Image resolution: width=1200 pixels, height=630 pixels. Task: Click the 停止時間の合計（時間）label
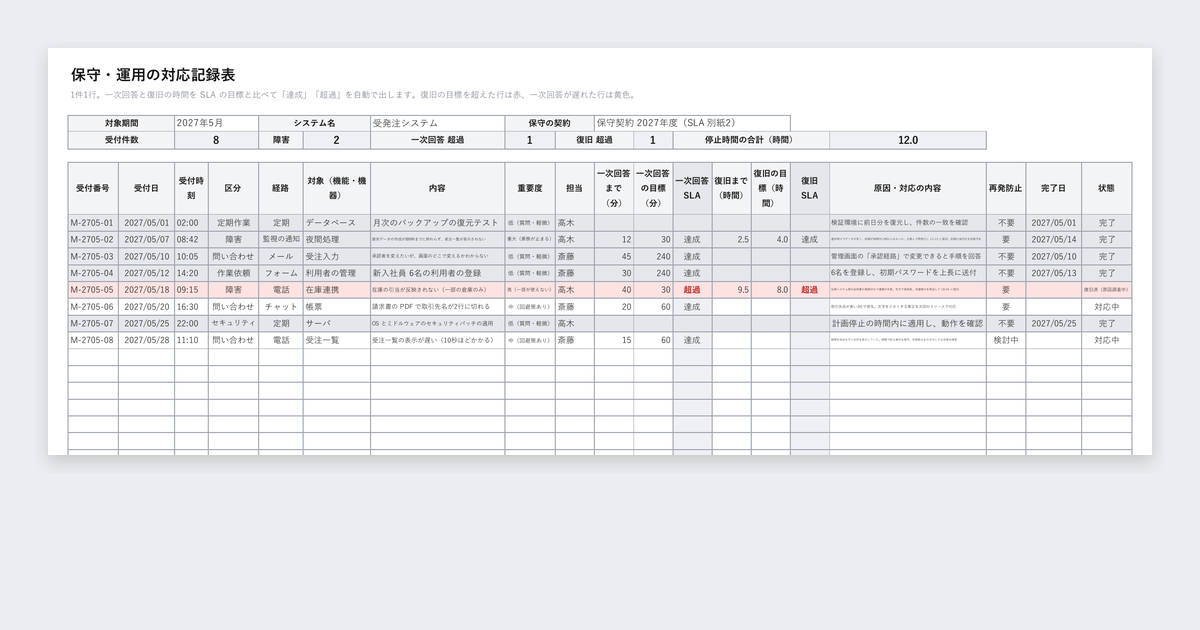[751, 140]
